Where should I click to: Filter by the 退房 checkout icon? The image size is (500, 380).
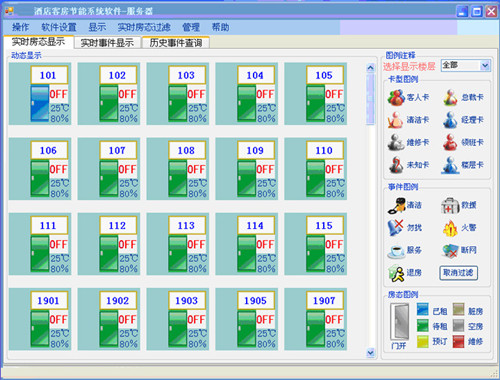[396, 273]
